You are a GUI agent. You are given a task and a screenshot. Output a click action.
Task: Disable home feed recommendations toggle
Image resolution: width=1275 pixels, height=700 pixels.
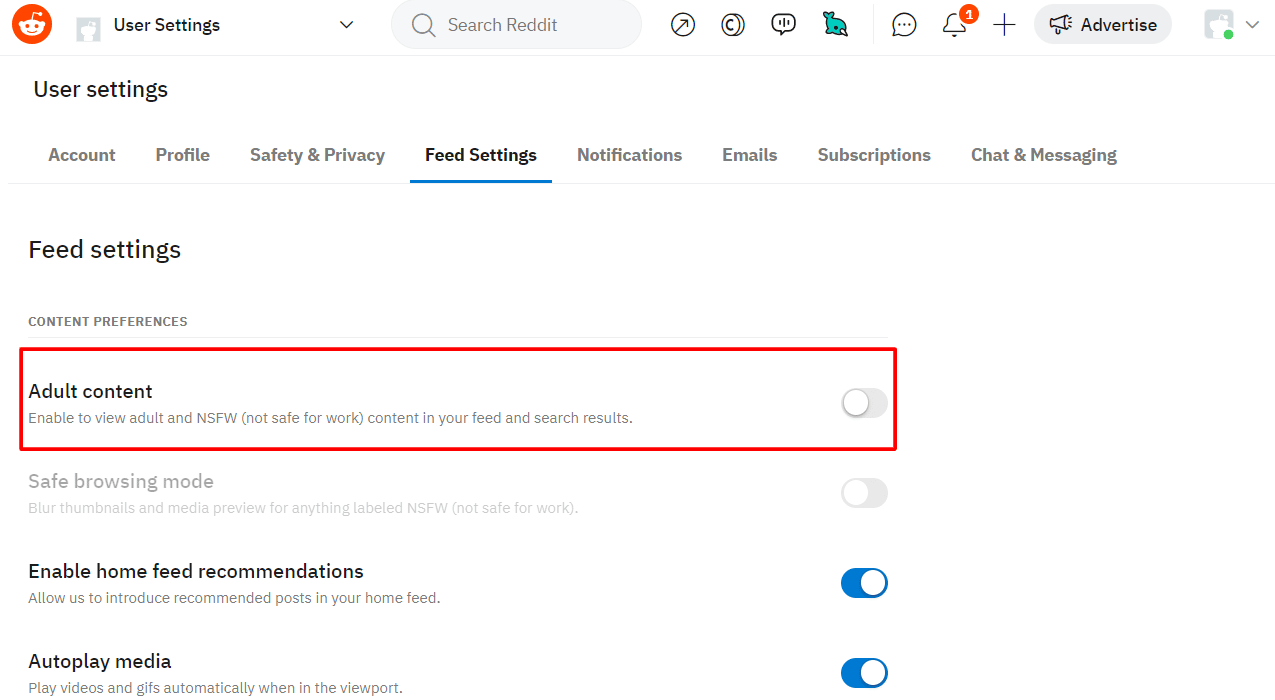click(864, 583)
